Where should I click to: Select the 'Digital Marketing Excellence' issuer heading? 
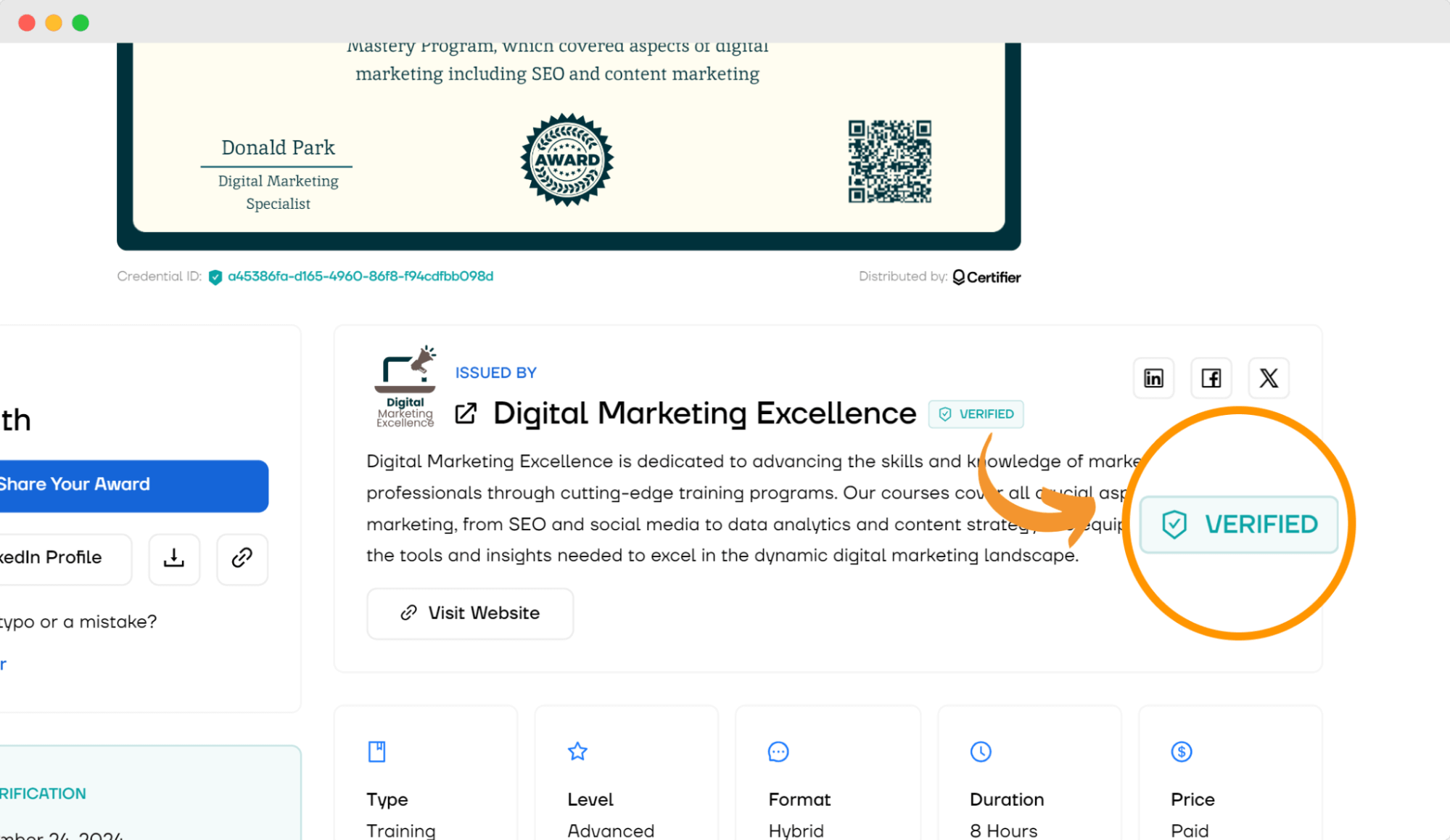705,413
